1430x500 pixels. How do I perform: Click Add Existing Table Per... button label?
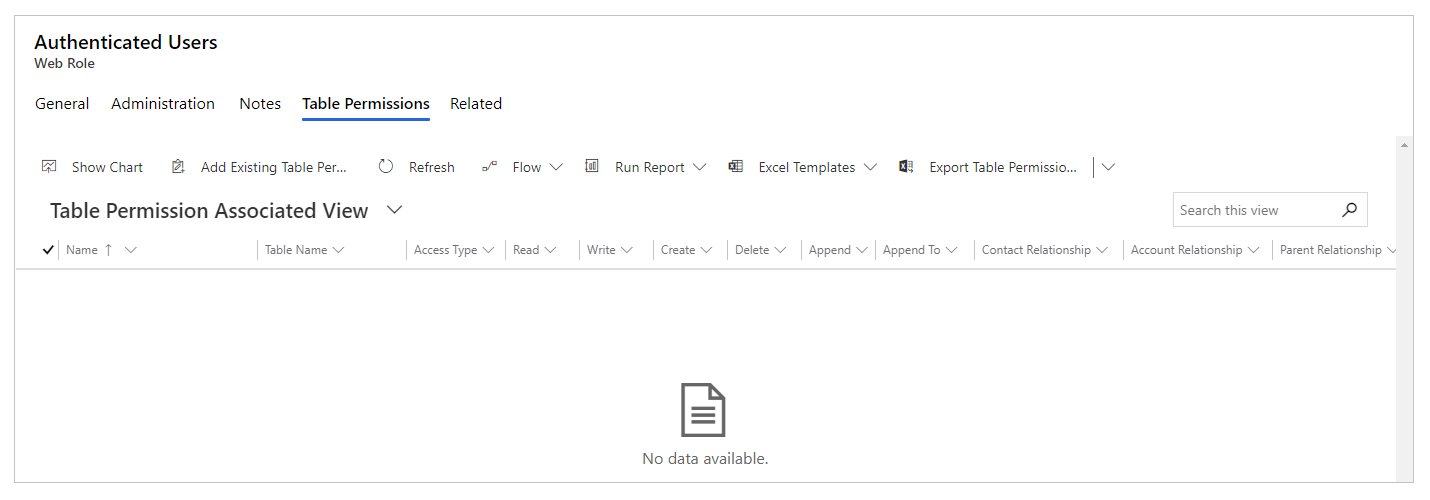pyautogui.click(x=274, y=167)
